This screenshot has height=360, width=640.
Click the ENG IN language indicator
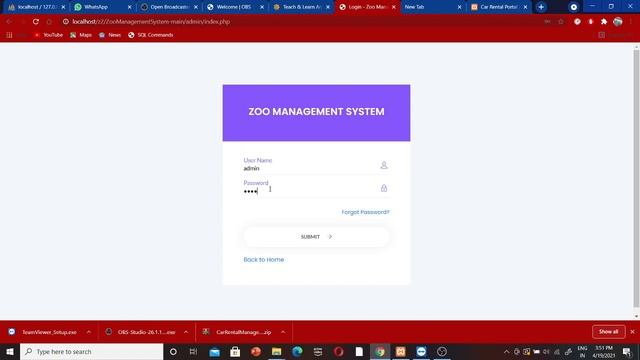click(x=582, y=351)
